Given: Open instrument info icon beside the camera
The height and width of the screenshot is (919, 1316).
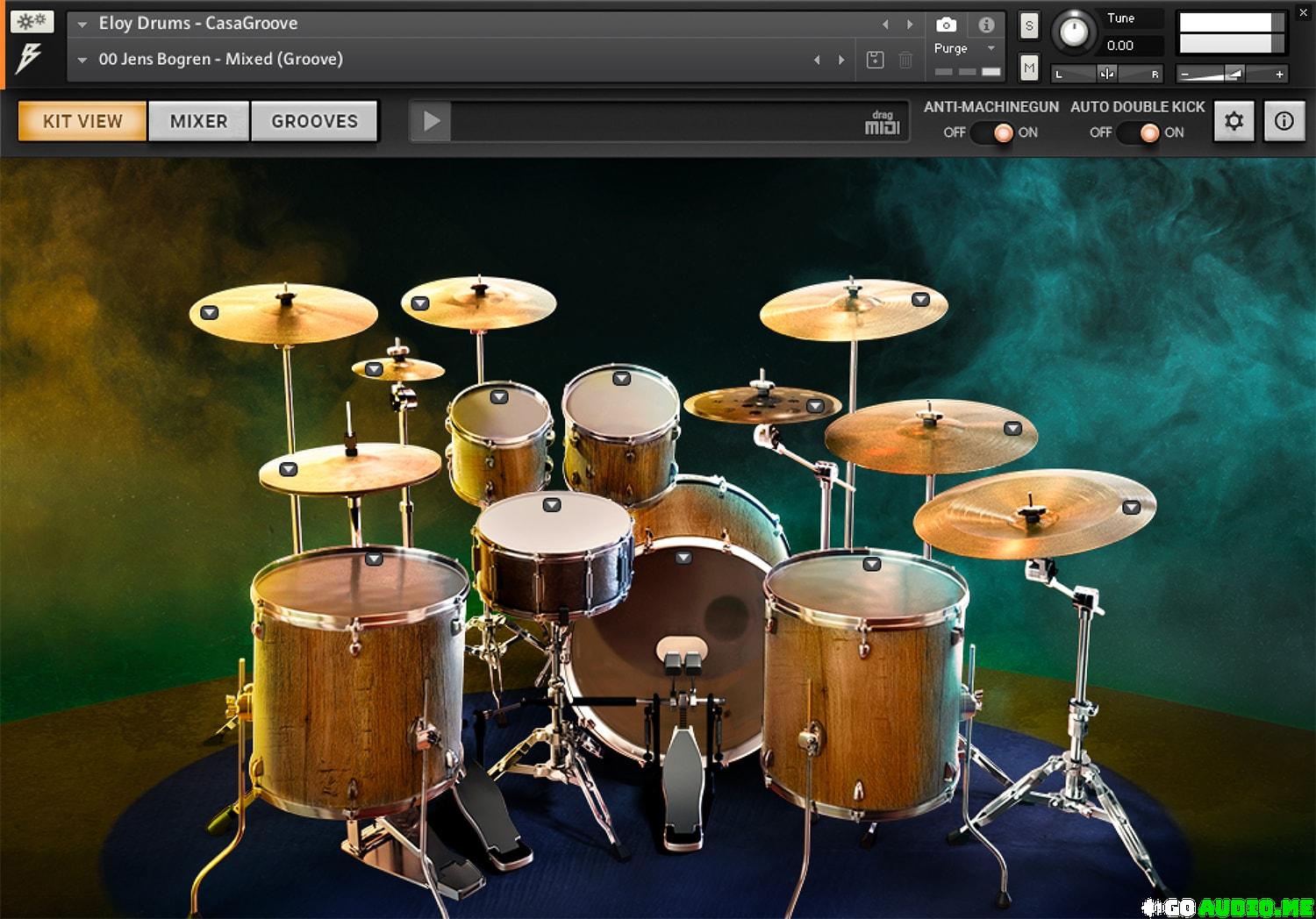Looking at the screenshot, I should pyautogui.click(x=986, y=25).
